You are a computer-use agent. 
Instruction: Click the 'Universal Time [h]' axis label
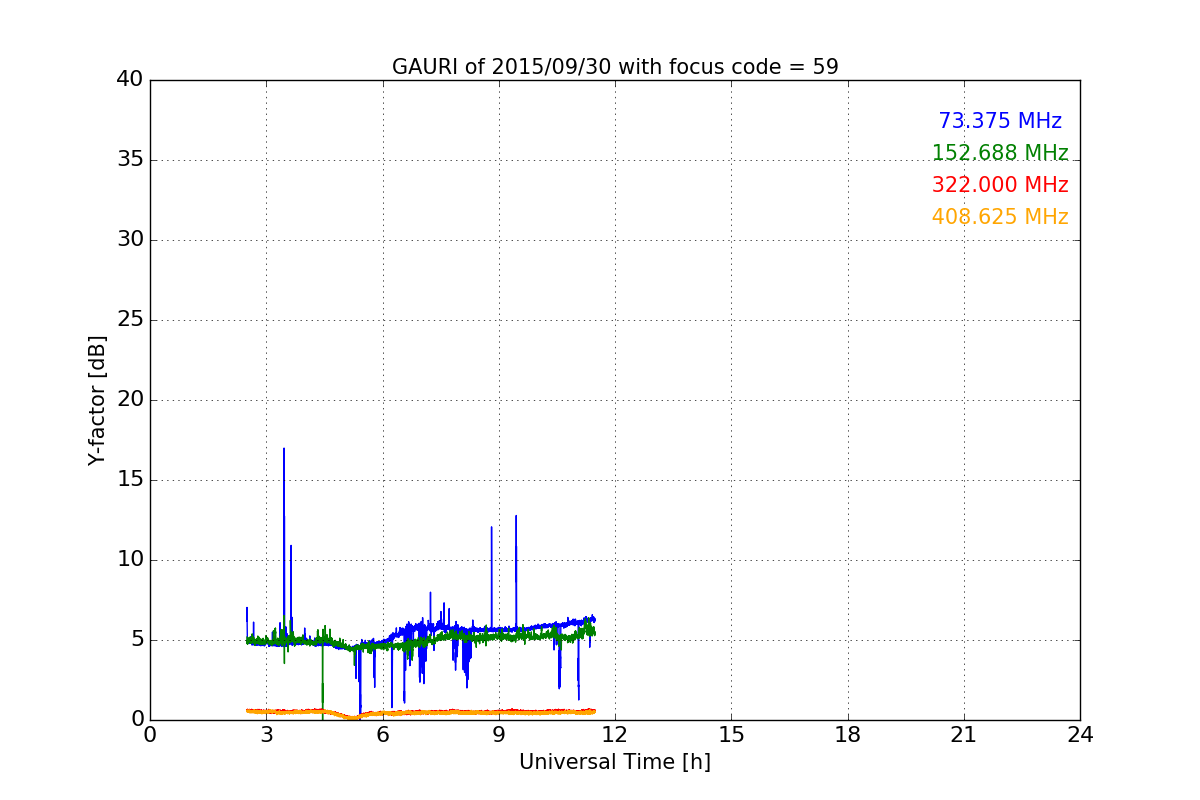click(615, 762)
